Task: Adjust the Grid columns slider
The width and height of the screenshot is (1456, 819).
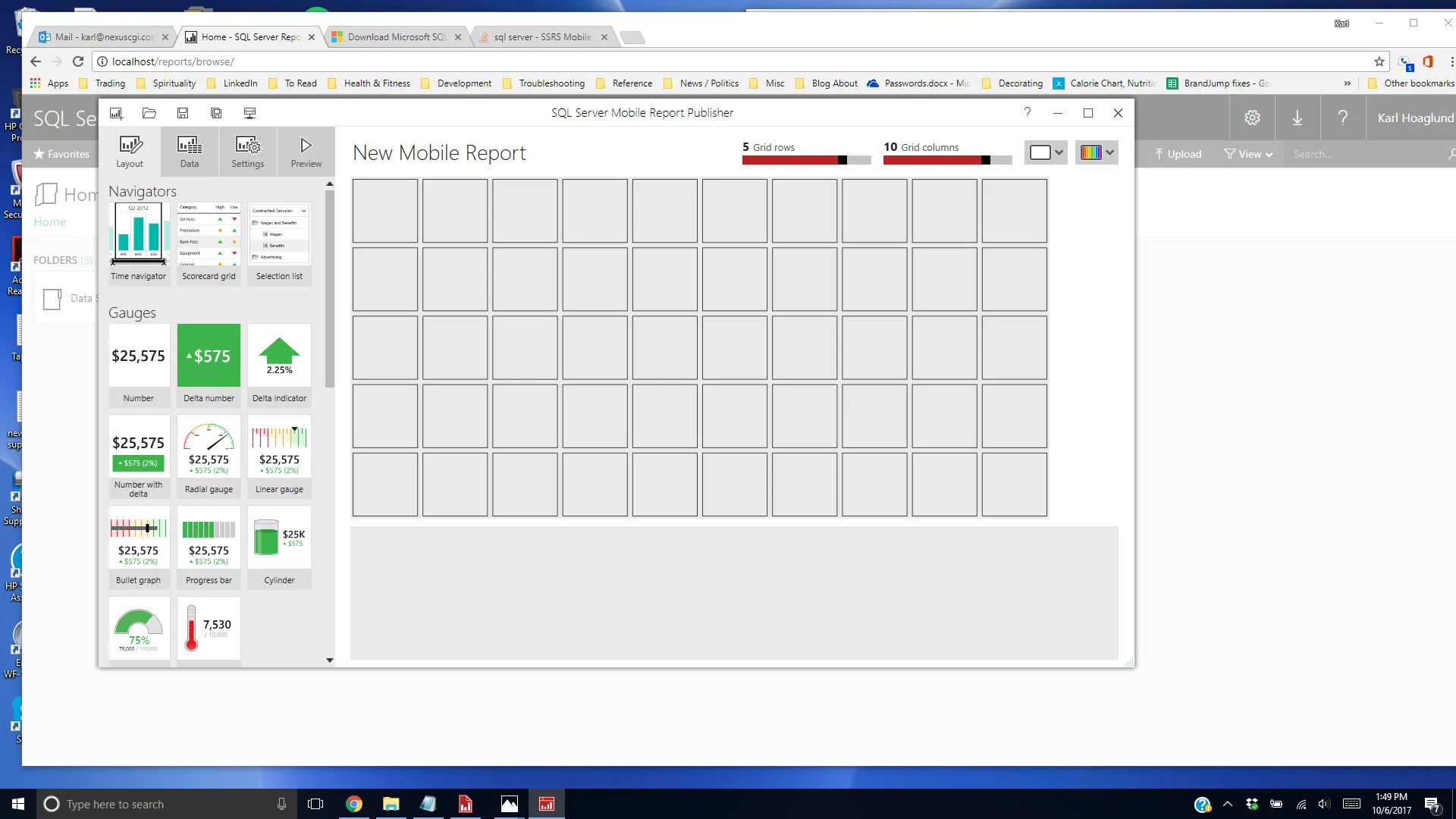Action: tap(985, 160)
